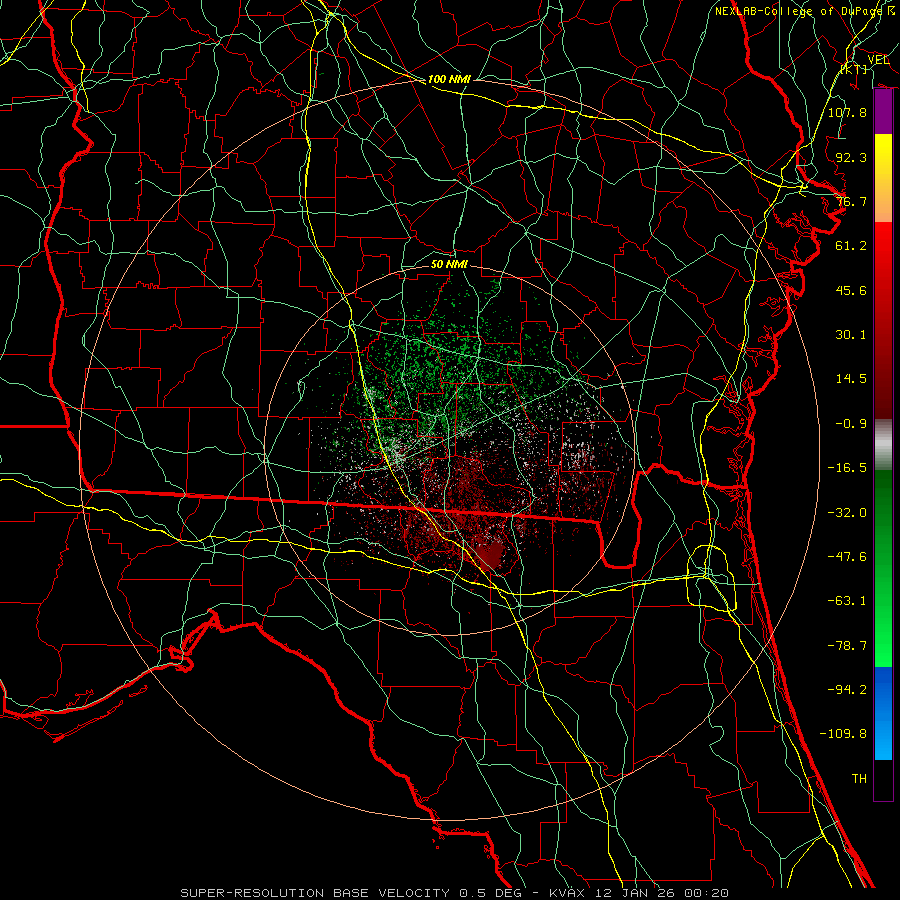This screenshot has width=900, height=900.
Task: Click the -47.6 scale value
Action: coord(847,556)
